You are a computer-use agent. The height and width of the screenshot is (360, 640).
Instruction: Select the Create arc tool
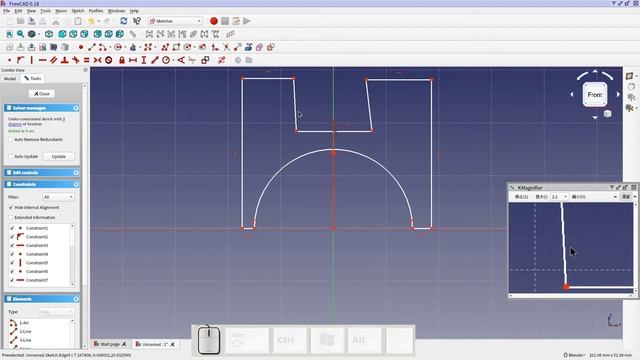pos(102,47)
